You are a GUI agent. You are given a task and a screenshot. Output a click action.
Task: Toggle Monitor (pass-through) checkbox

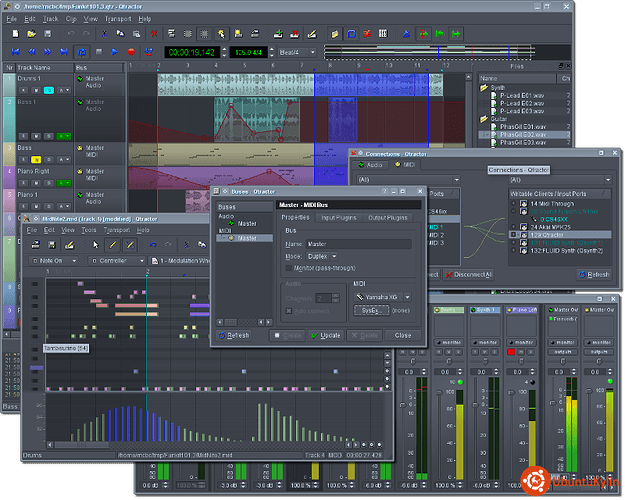click(x=288, y=269)
